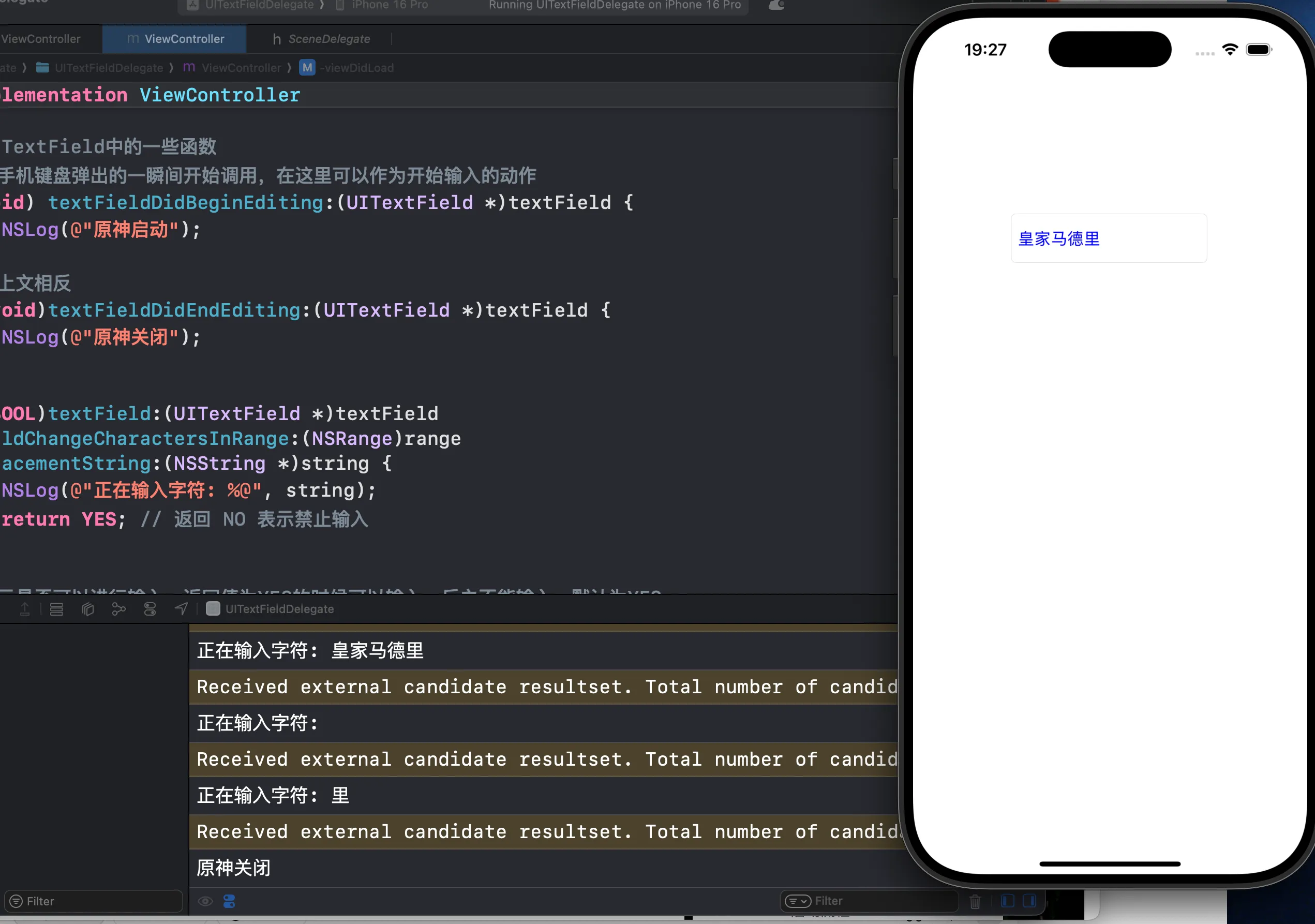Open the viewDidLoad method jump menu
Viewport: 1315px width, 924px height.
coord(347,68)
